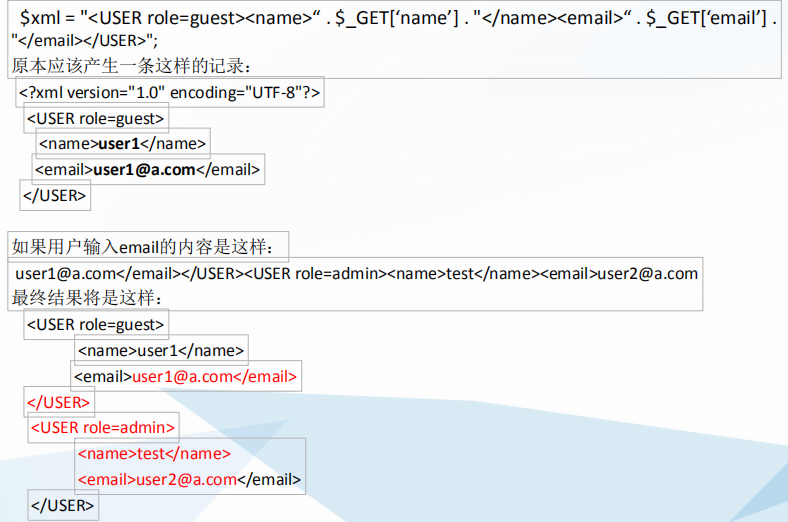This screenshot has height=522, width=788.
Task: Click the bold email user1@a.com box
Action: pos(148,170)
